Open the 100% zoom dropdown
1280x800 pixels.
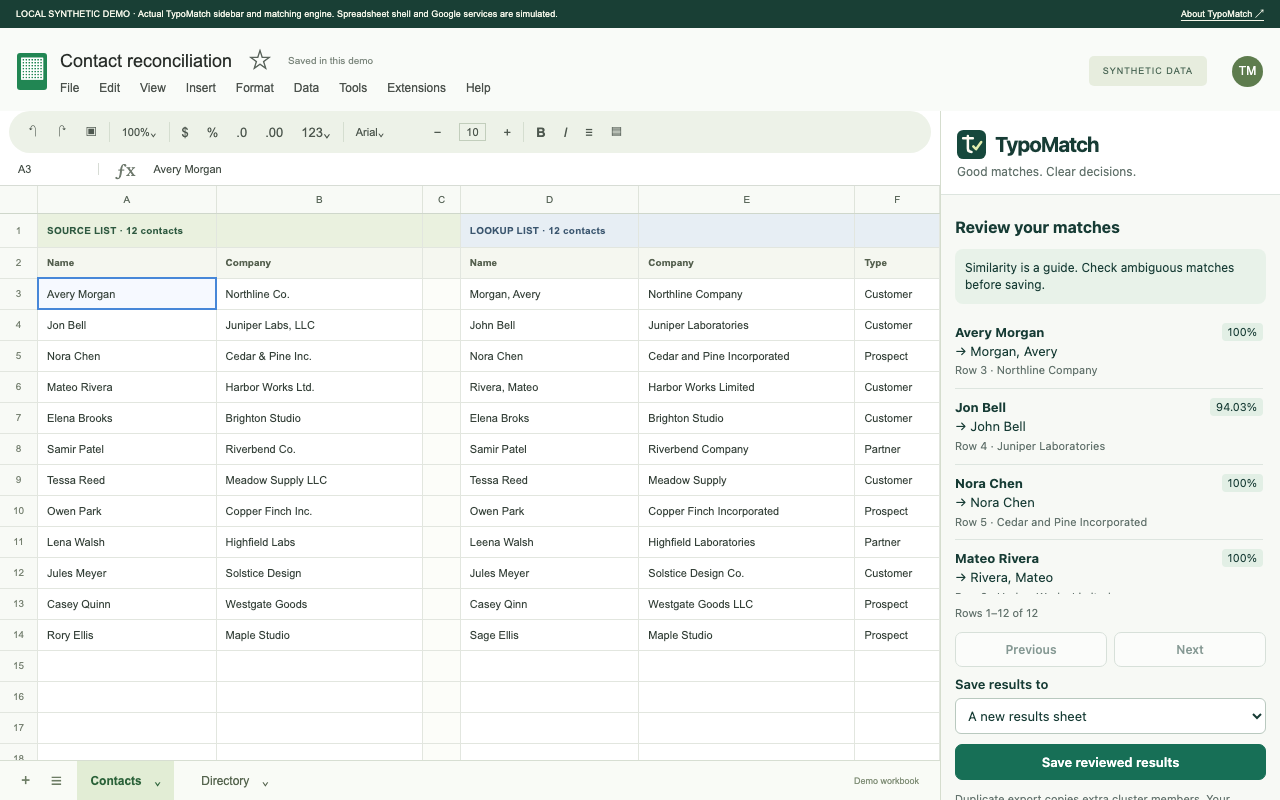139,132
